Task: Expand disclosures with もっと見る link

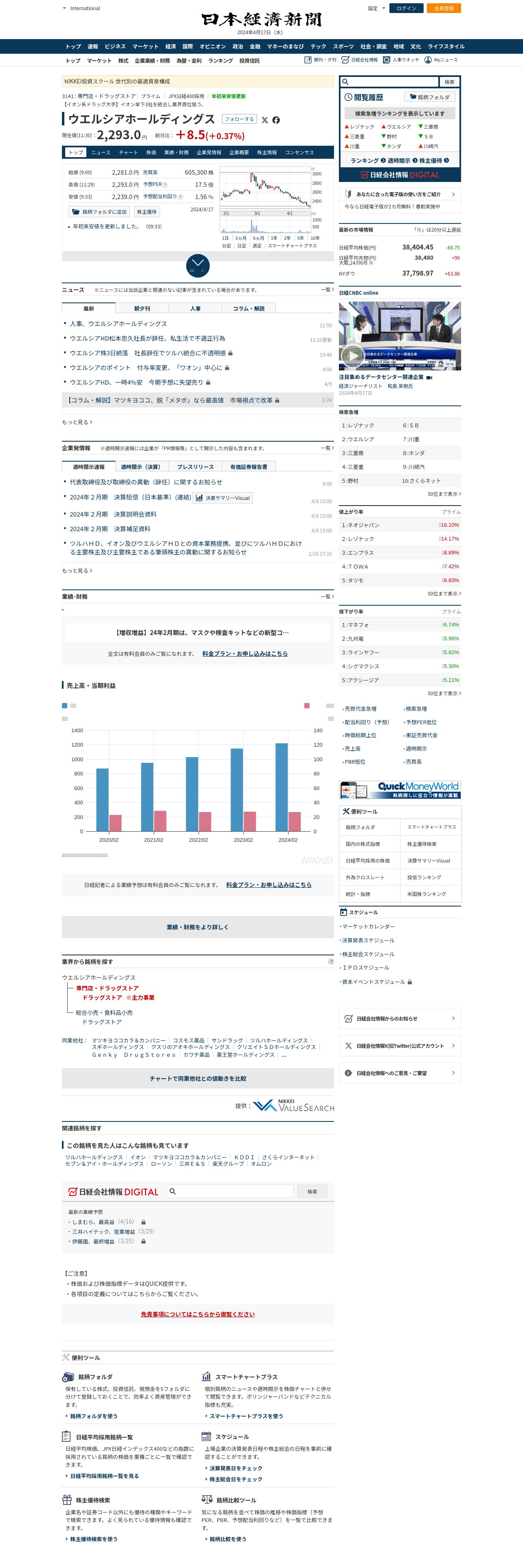Action: (77, 570)
